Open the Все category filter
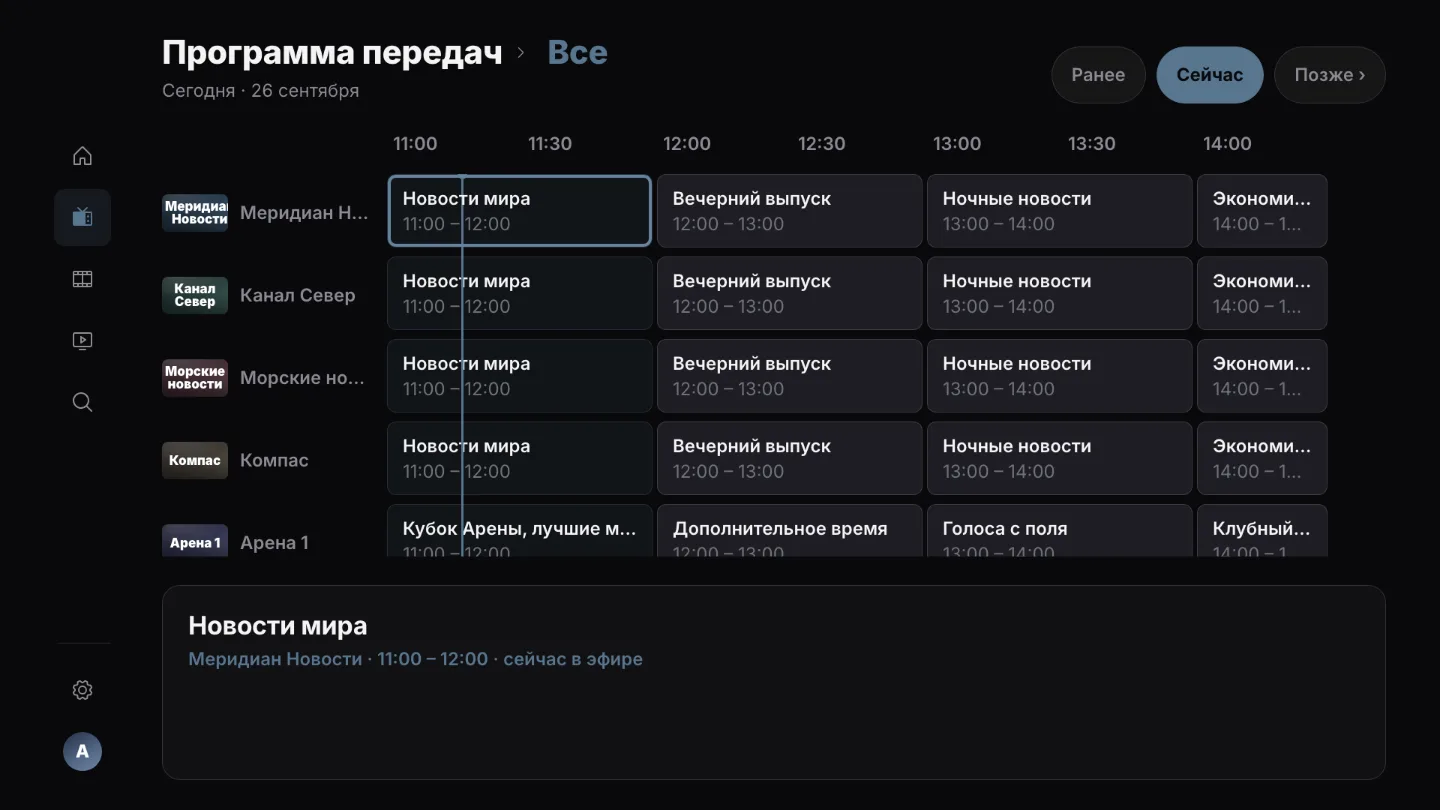 [x=578, y=52]
